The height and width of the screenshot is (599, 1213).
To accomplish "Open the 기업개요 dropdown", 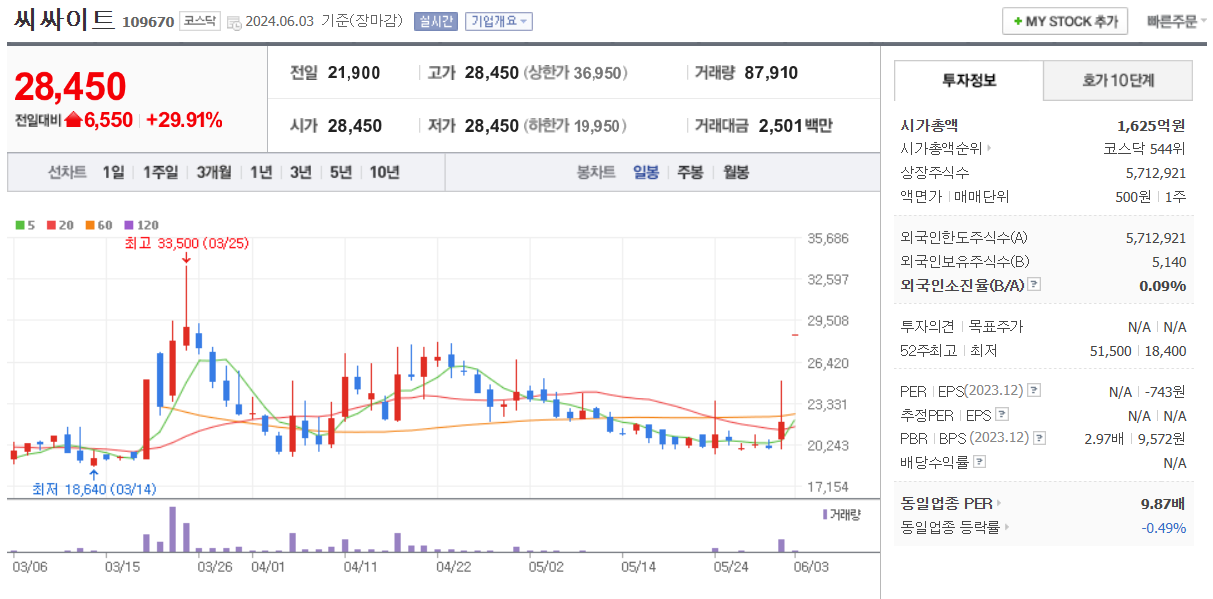I will [499, 21].
